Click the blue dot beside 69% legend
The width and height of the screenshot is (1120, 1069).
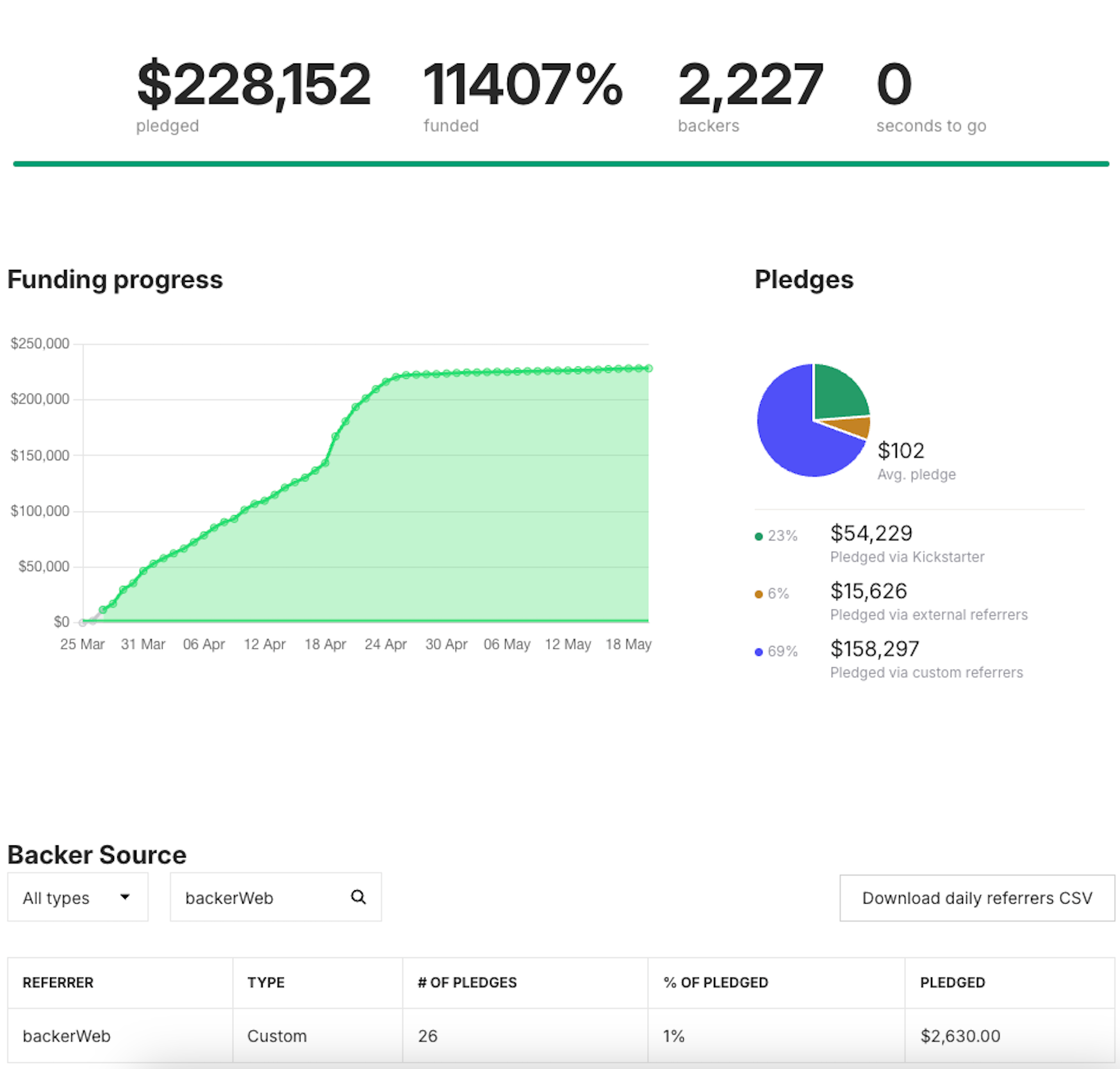click(759, 652)
